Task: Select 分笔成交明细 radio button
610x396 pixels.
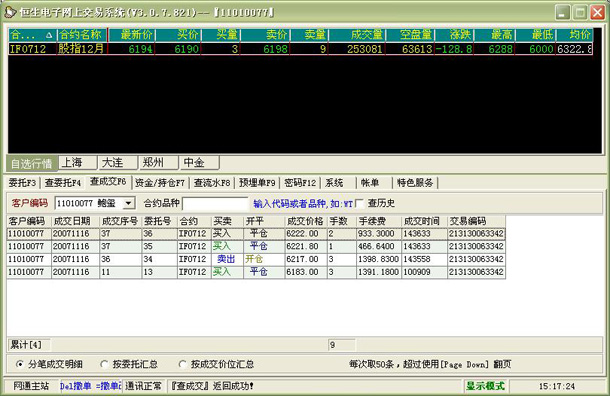Action: tap(19, 364)
